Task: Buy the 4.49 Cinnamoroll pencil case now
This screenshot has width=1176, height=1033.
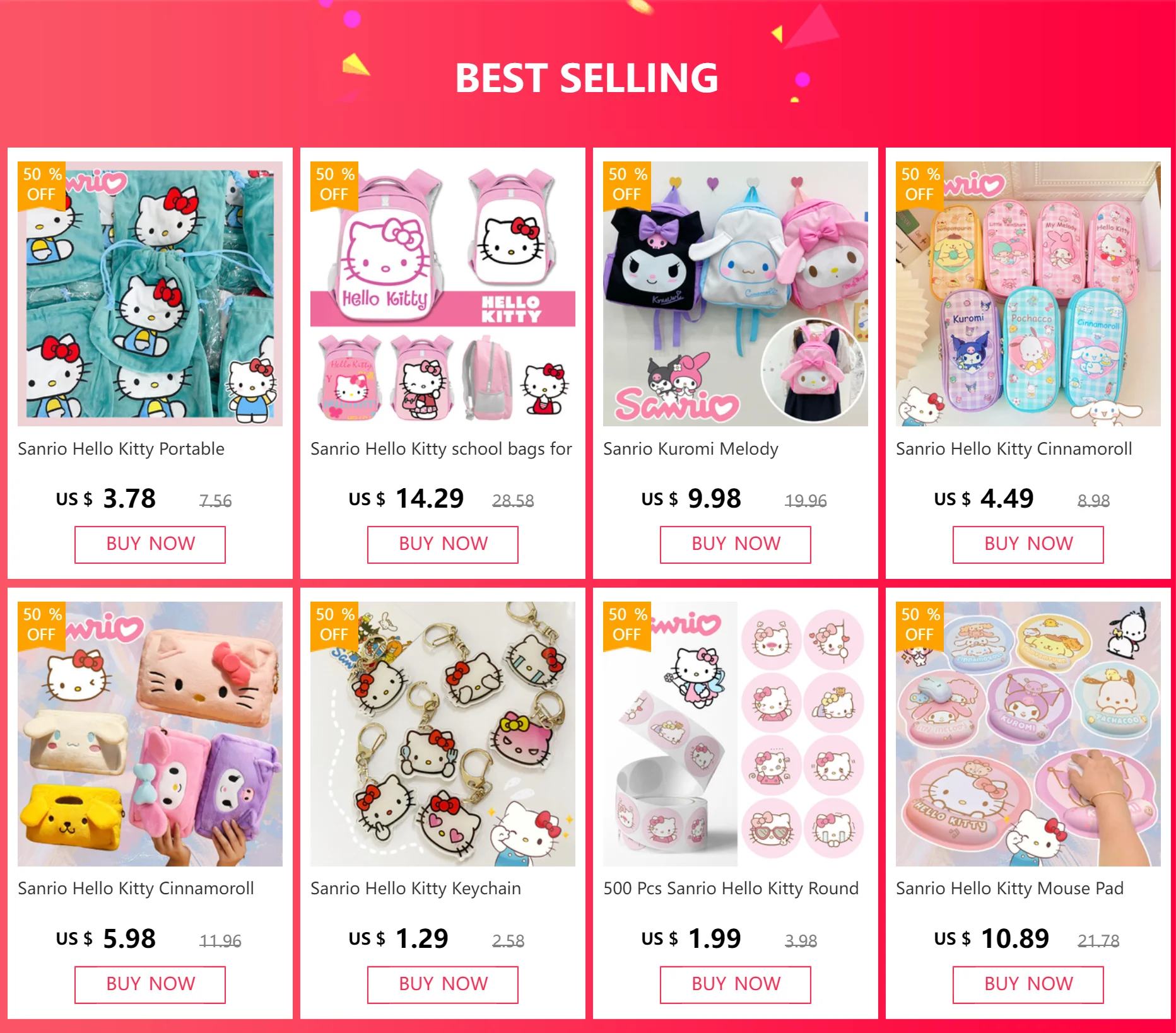Action: pyautogui.click(x=1028, y=545)
